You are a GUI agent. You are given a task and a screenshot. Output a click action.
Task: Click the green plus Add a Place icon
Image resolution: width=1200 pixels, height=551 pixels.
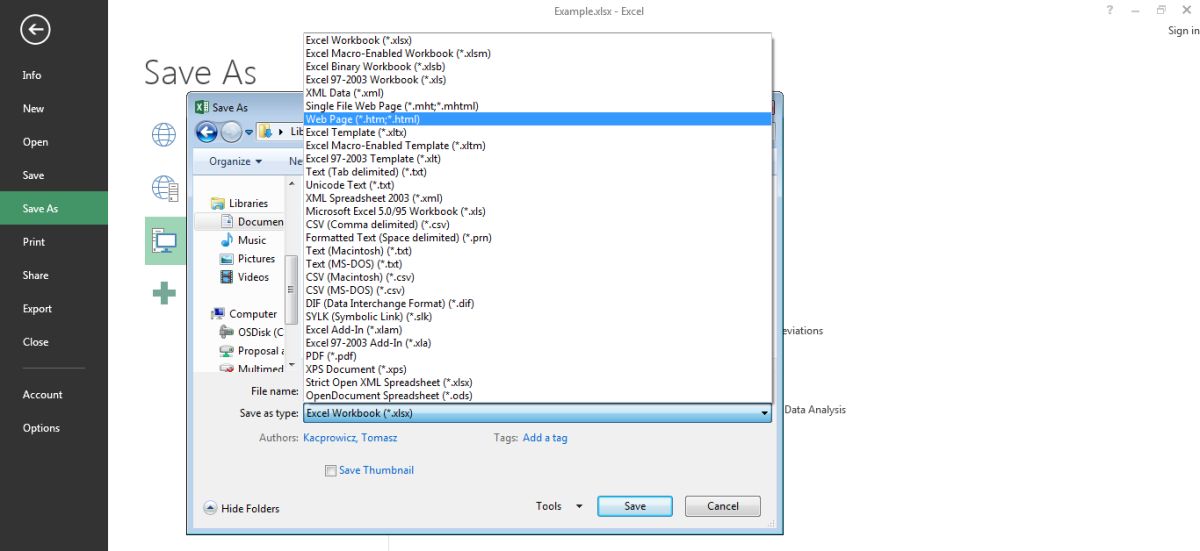pos(163,292)
